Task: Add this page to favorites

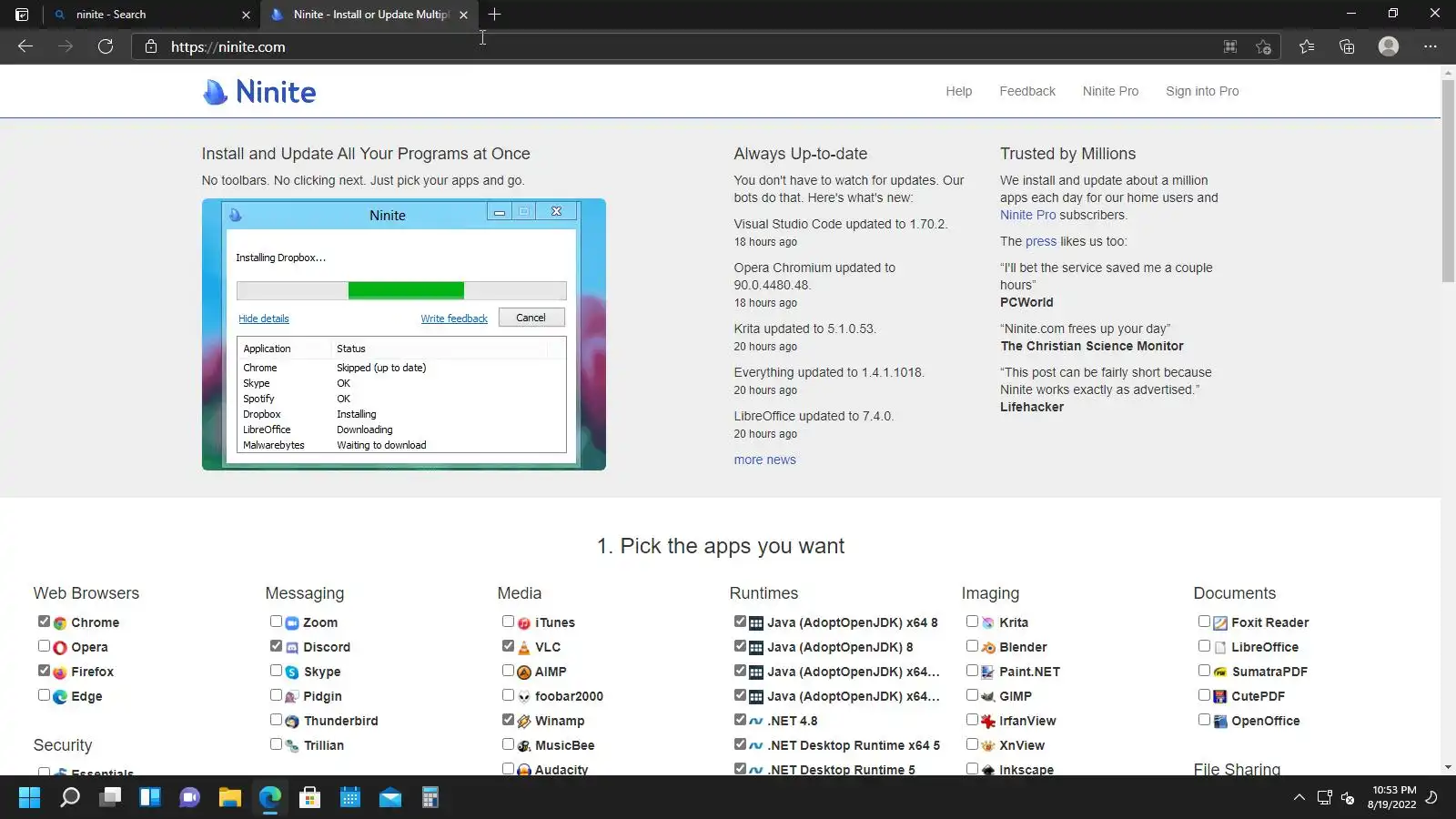Action: [1263, 46]
